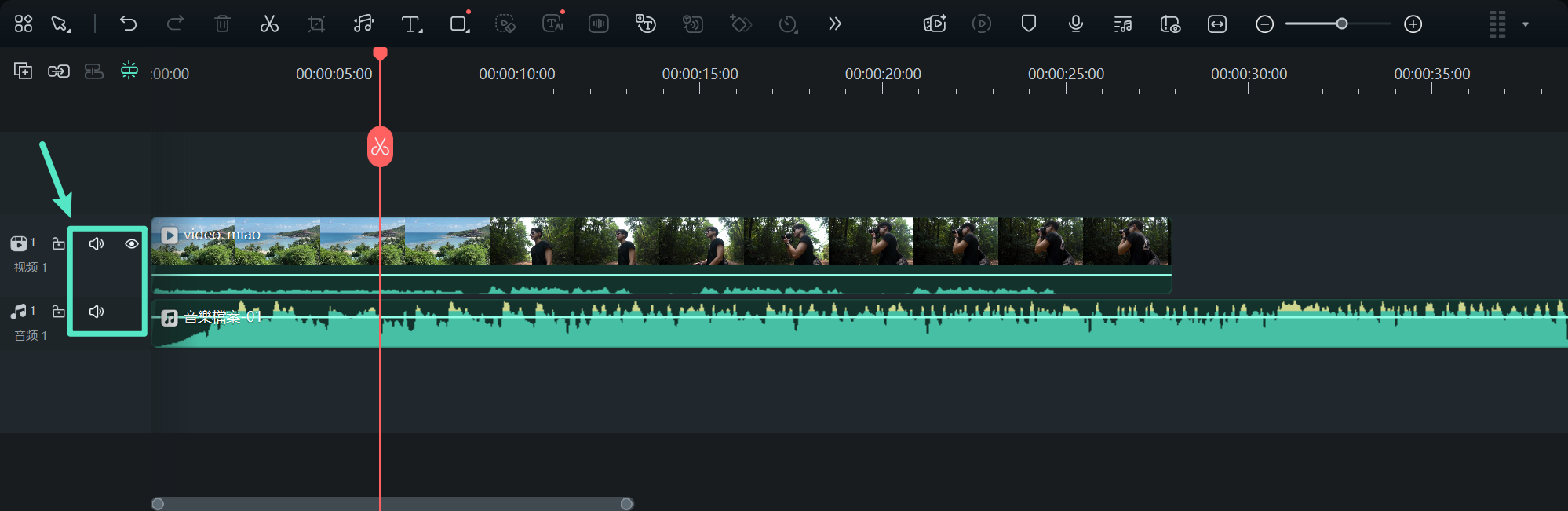Hide the 视频 1 track with eye icon
The height and width of the screenshot is (511, 1568).
click(132, 244)
